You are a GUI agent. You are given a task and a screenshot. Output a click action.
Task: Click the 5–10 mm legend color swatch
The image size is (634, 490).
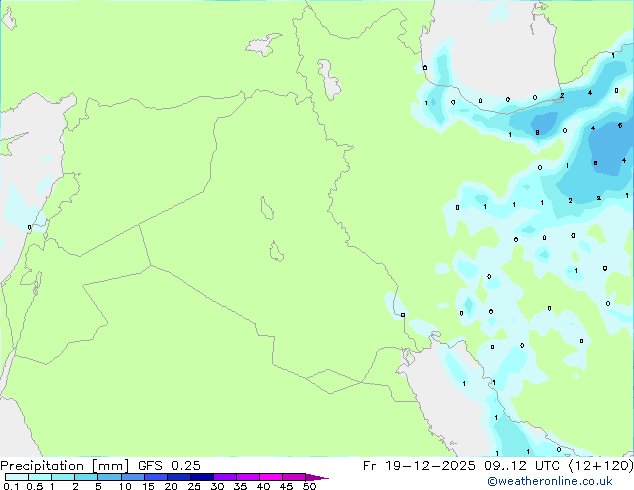109,477
